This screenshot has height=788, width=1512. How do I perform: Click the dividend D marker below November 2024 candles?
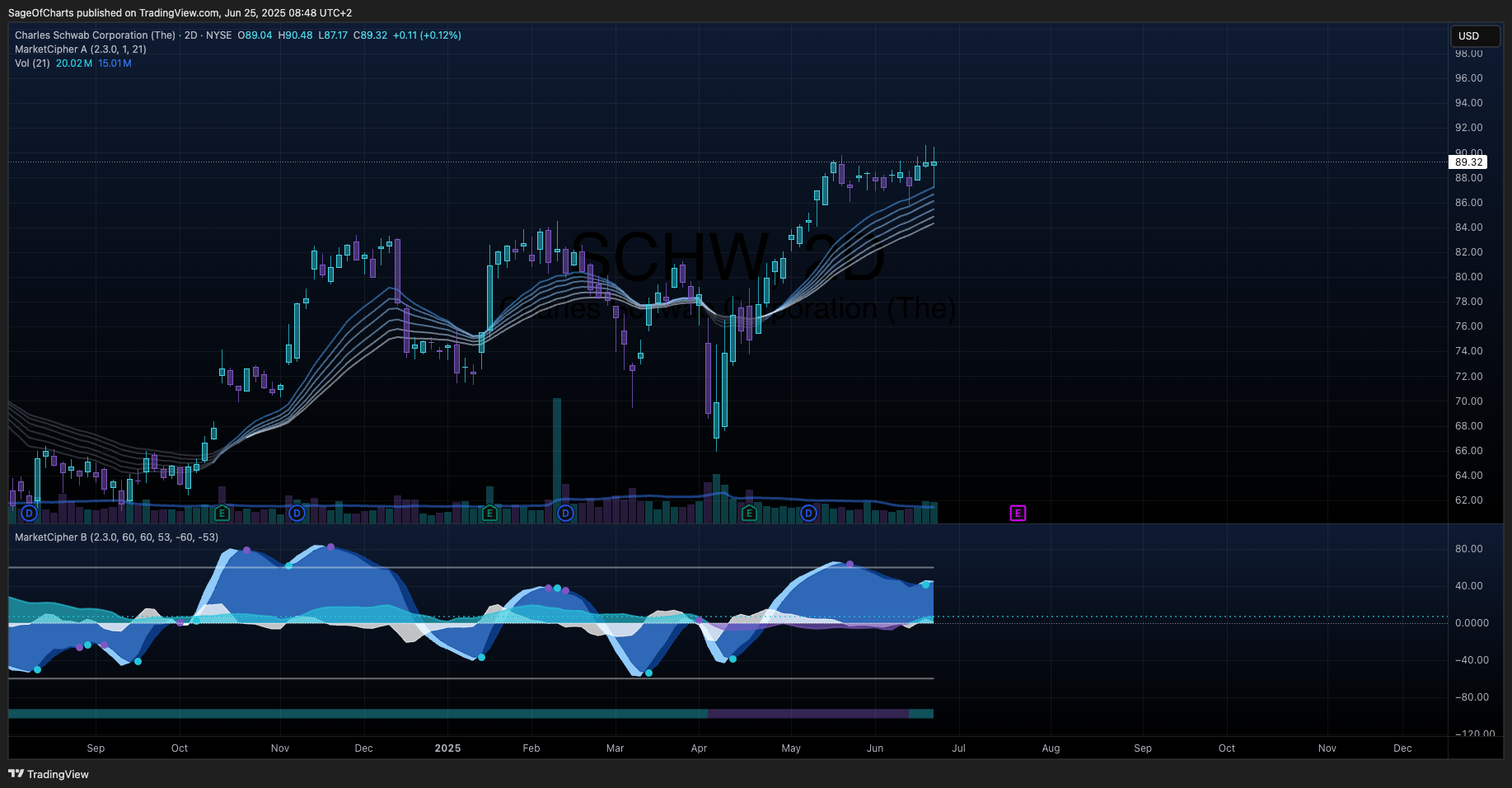[x=297, y=514]
